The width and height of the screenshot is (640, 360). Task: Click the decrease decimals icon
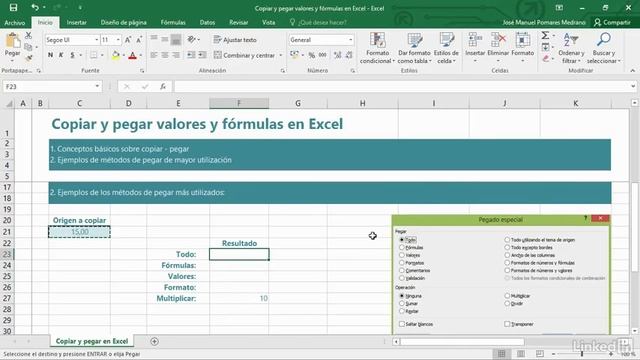[x=349, y=55]
